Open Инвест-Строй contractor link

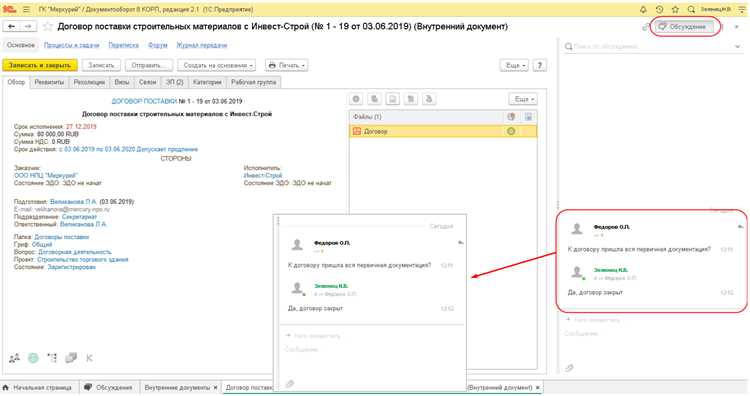point(263,176)
